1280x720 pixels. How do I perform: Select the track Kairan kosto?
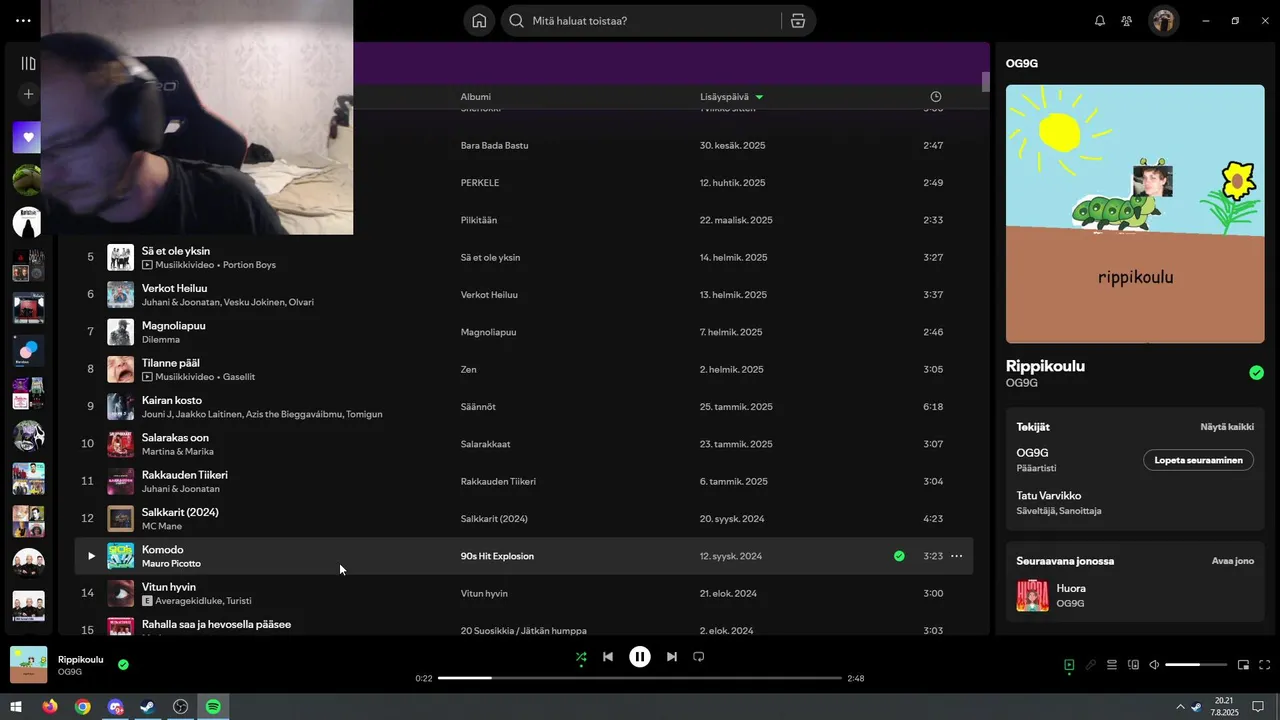click(172, 400)
